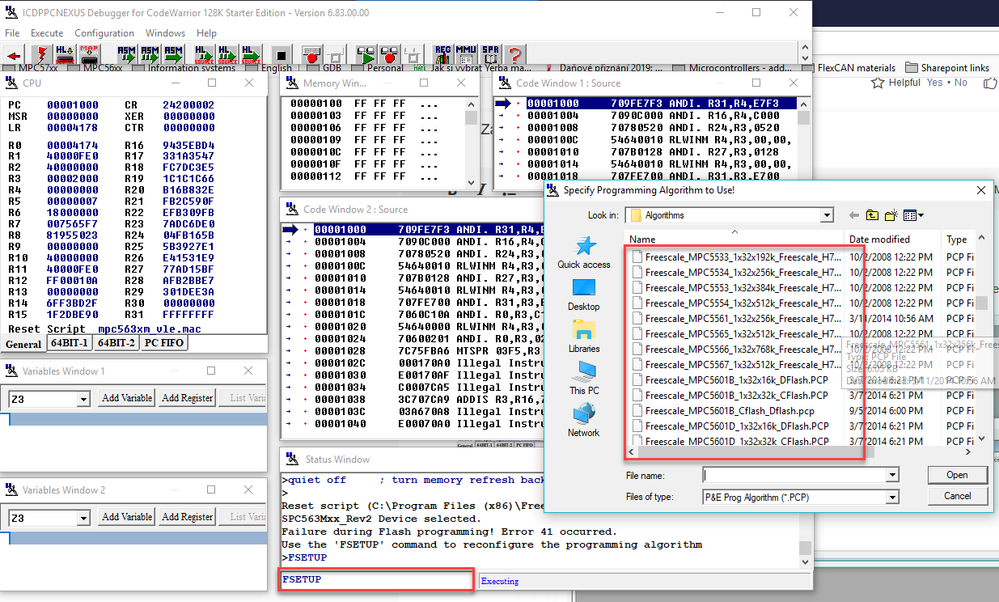This screenshot has height=602, width=999.
Task: Click the second HL source multi-step icon
Action: (x=227, y=55)
